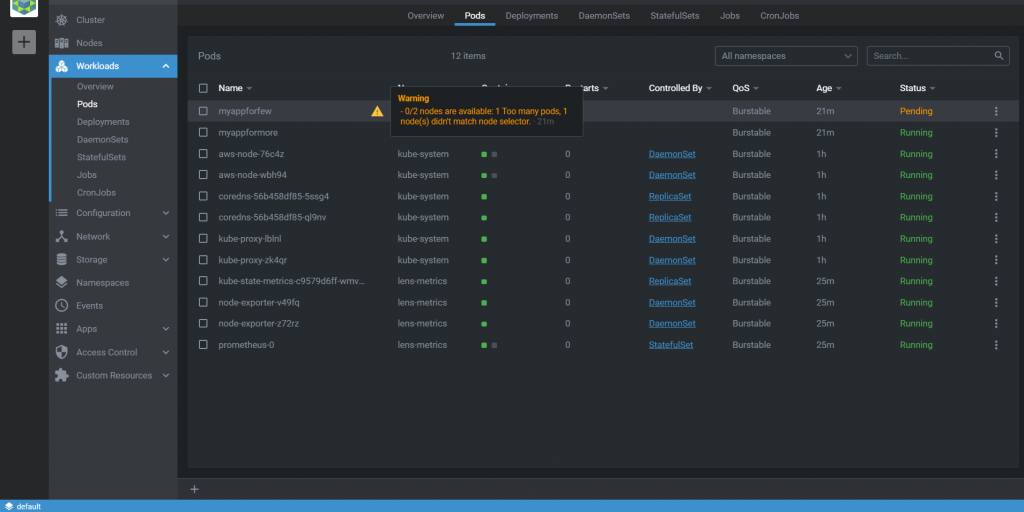The image size is (1024, 512).
Task: Select CronJobs in the Workloads sidebar submenu
Action: [96, 193]
